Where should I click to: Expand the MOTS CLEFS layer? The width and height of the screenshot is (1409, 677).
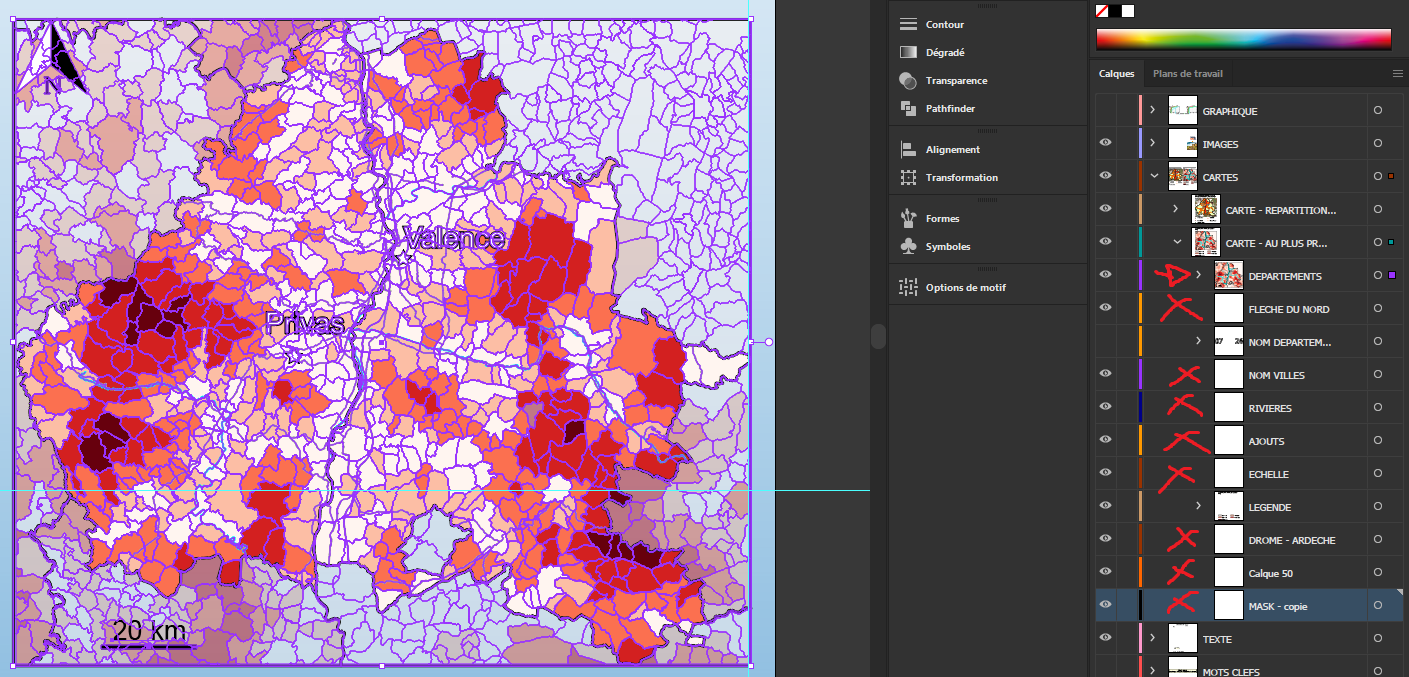pos(1153,669)
